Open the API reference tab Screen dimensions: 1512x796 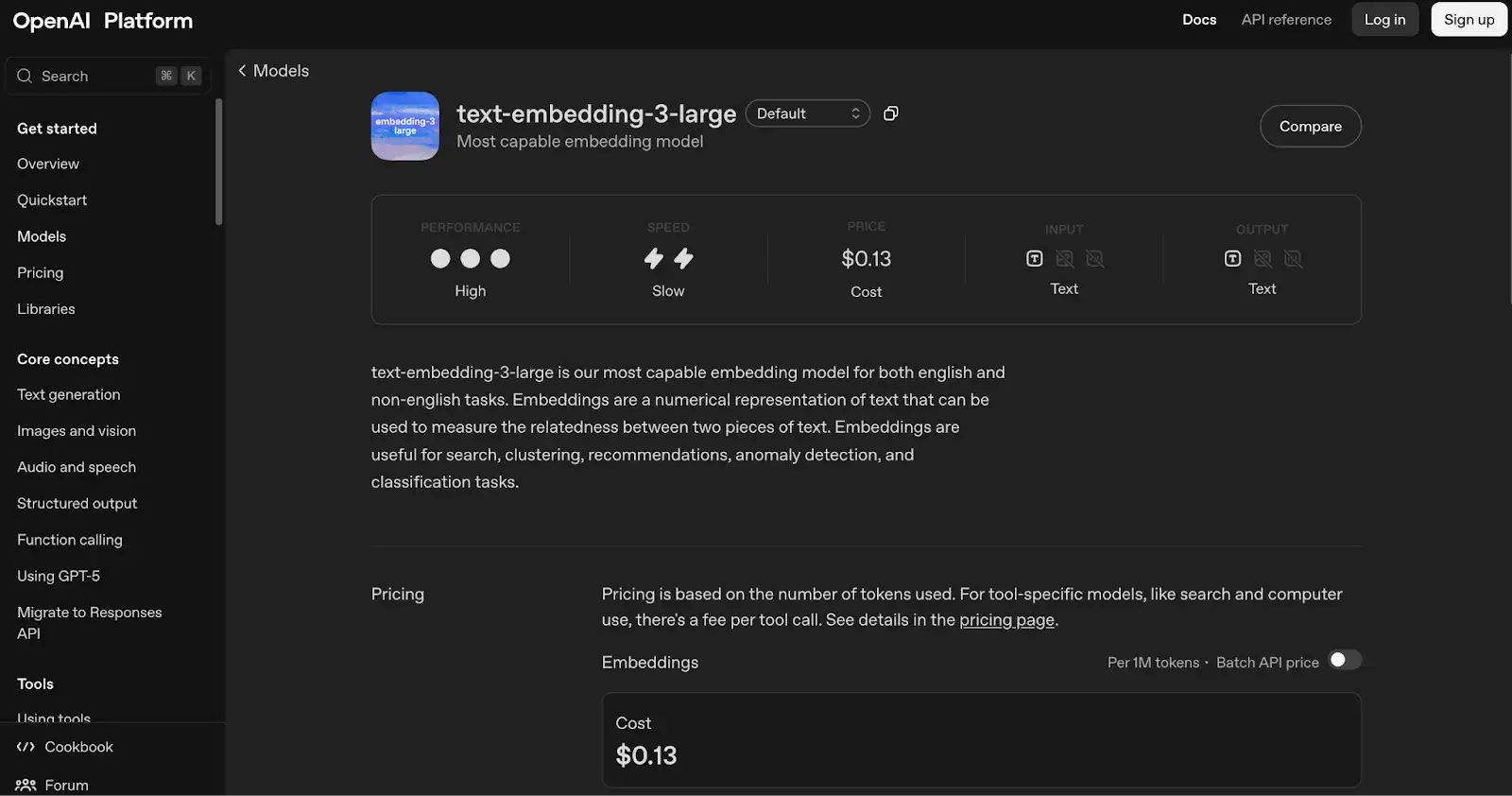pyautogui.click(x=1286, y=20)
